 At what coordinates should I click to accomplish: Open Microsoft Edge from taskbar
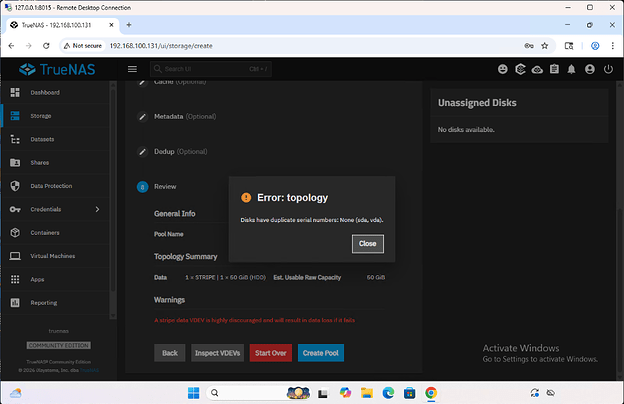click(388, 393)
